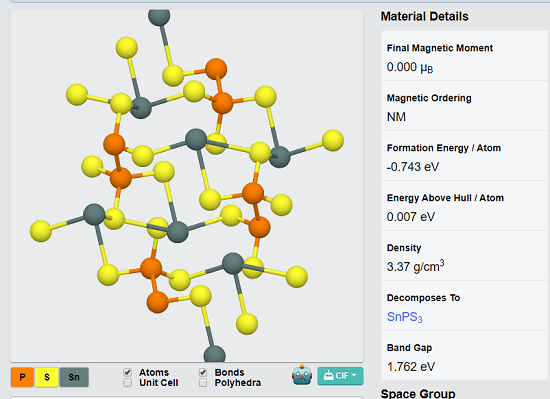Uncheck the Bonds checkbox

(203, 372)
